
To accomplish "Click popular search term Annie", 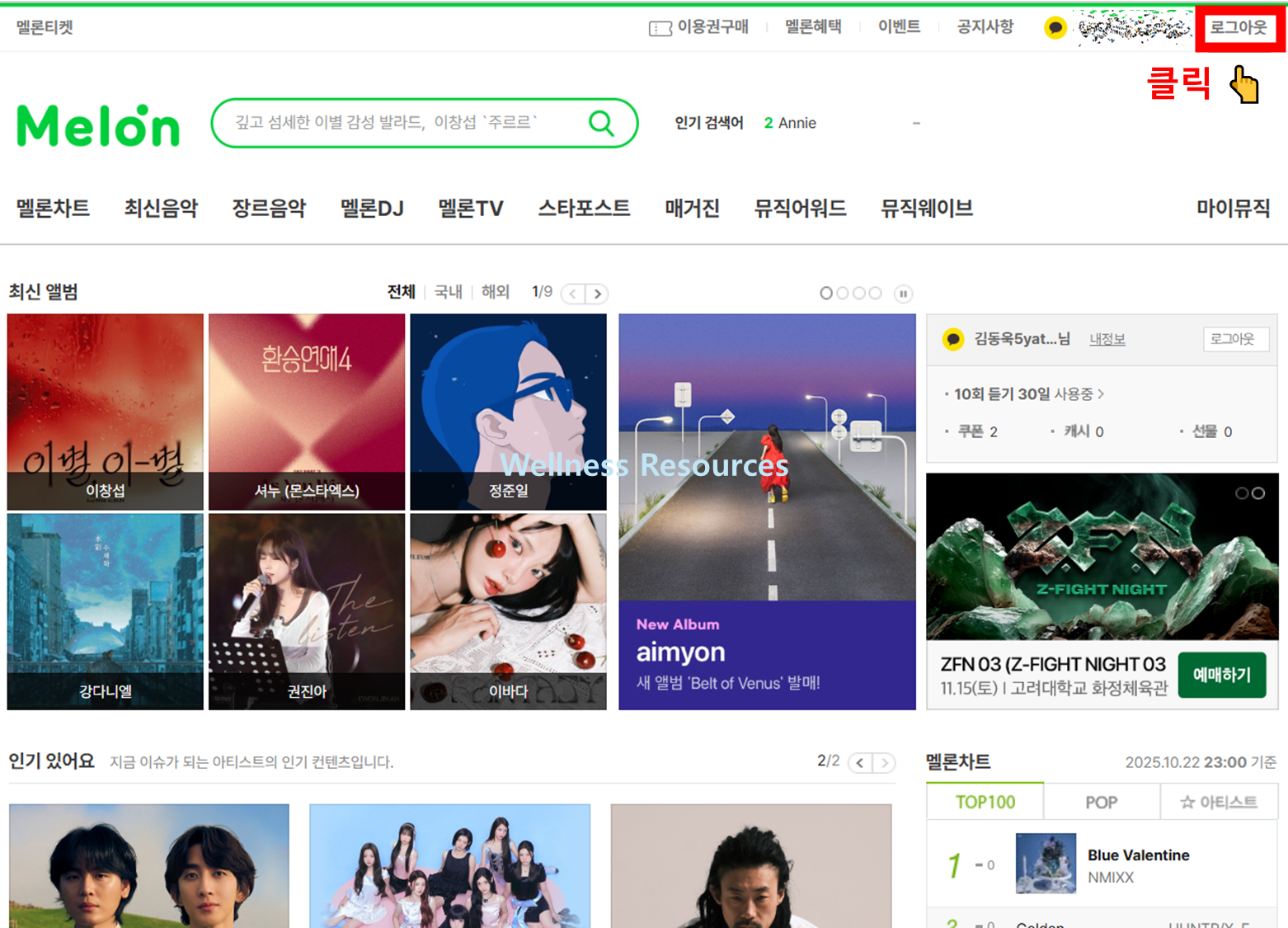I will pos(797,123).
